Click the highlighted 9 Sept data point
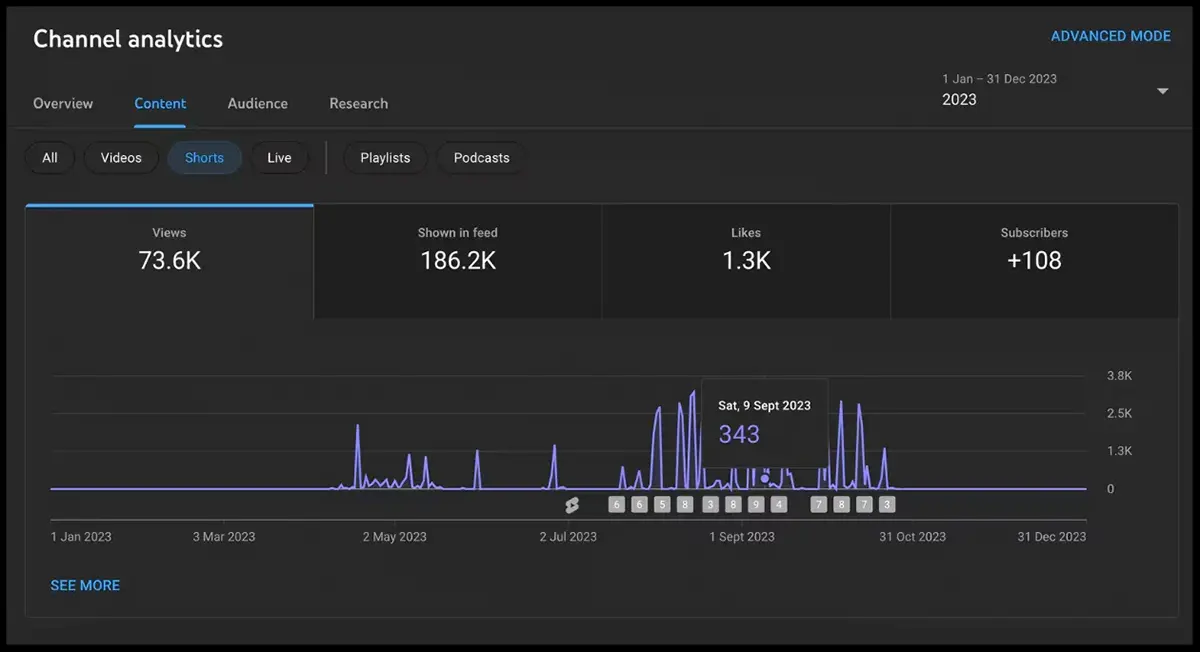This screenshot has width=1200, height=652. pyautogui.click(x=765, y=479)
